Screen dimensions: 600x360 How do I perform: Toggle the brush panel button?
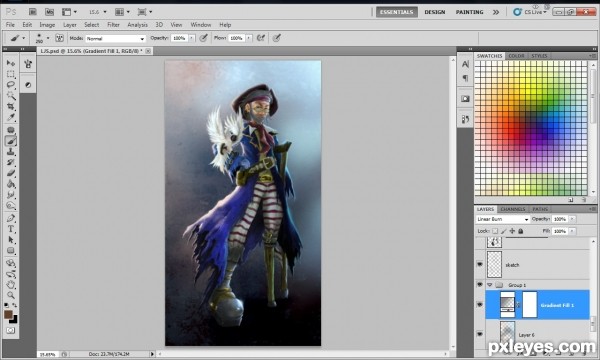tap(59, 38)
